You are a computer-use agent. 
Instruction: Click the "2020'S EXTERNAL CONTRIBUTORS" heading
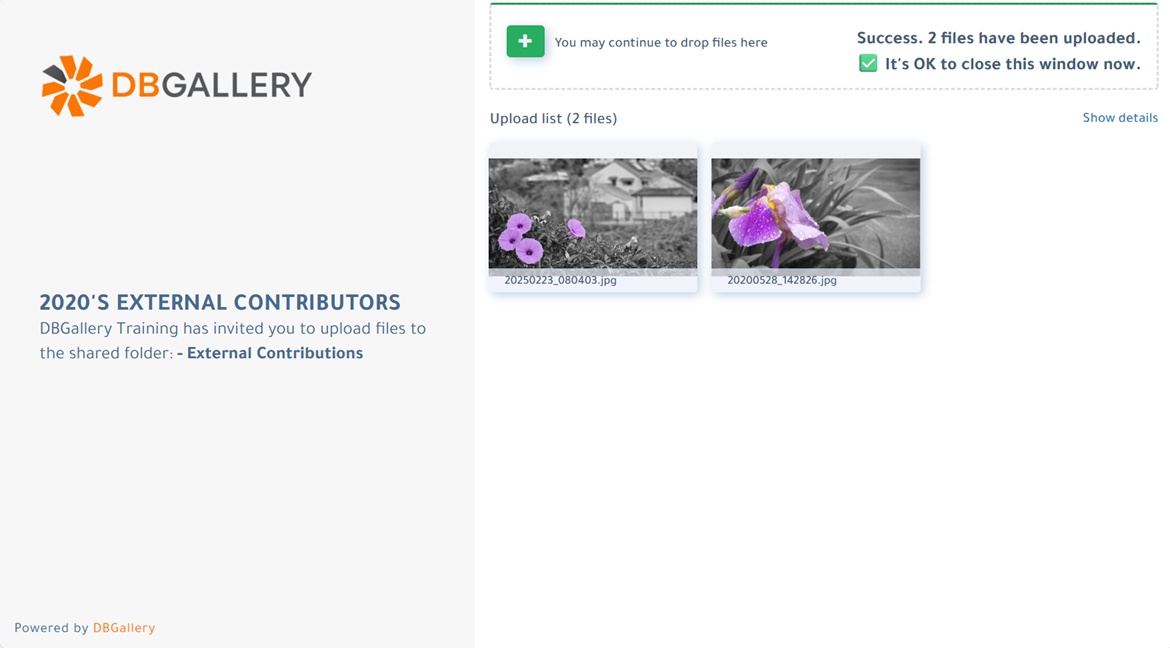[220, 303]
